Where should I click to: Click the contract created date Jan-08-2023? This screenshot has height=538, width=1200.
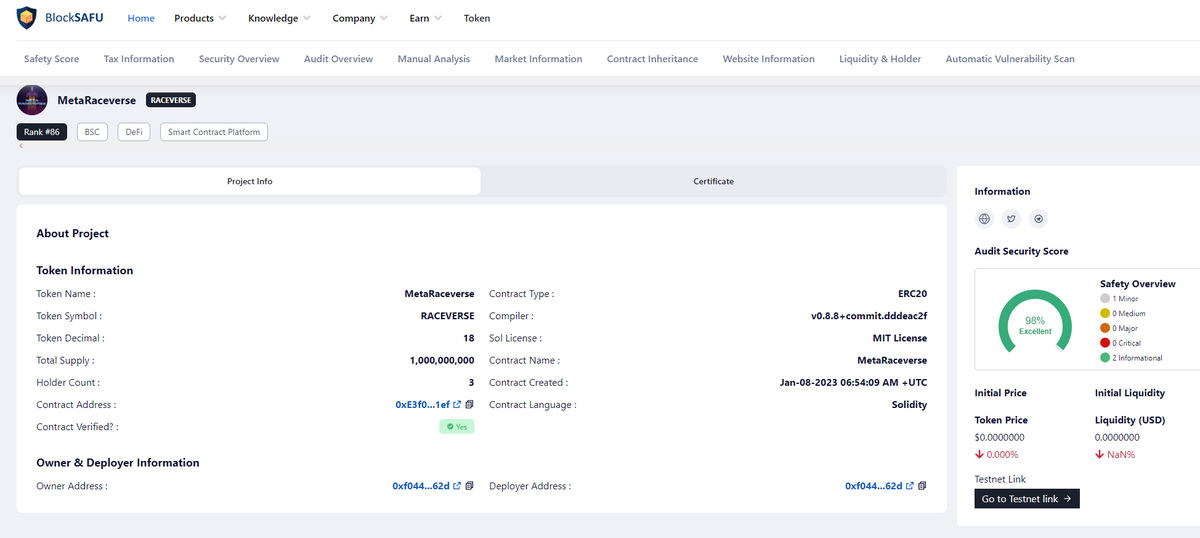(x=853, y=383)
